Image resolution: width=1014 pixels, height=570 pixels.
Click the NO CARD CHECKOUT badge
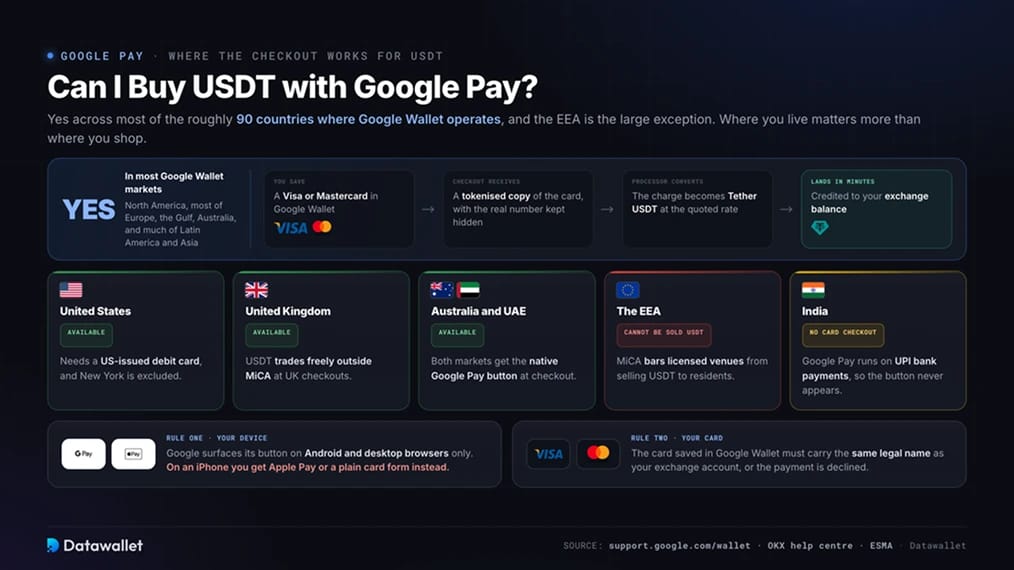(x=843, y=334)
